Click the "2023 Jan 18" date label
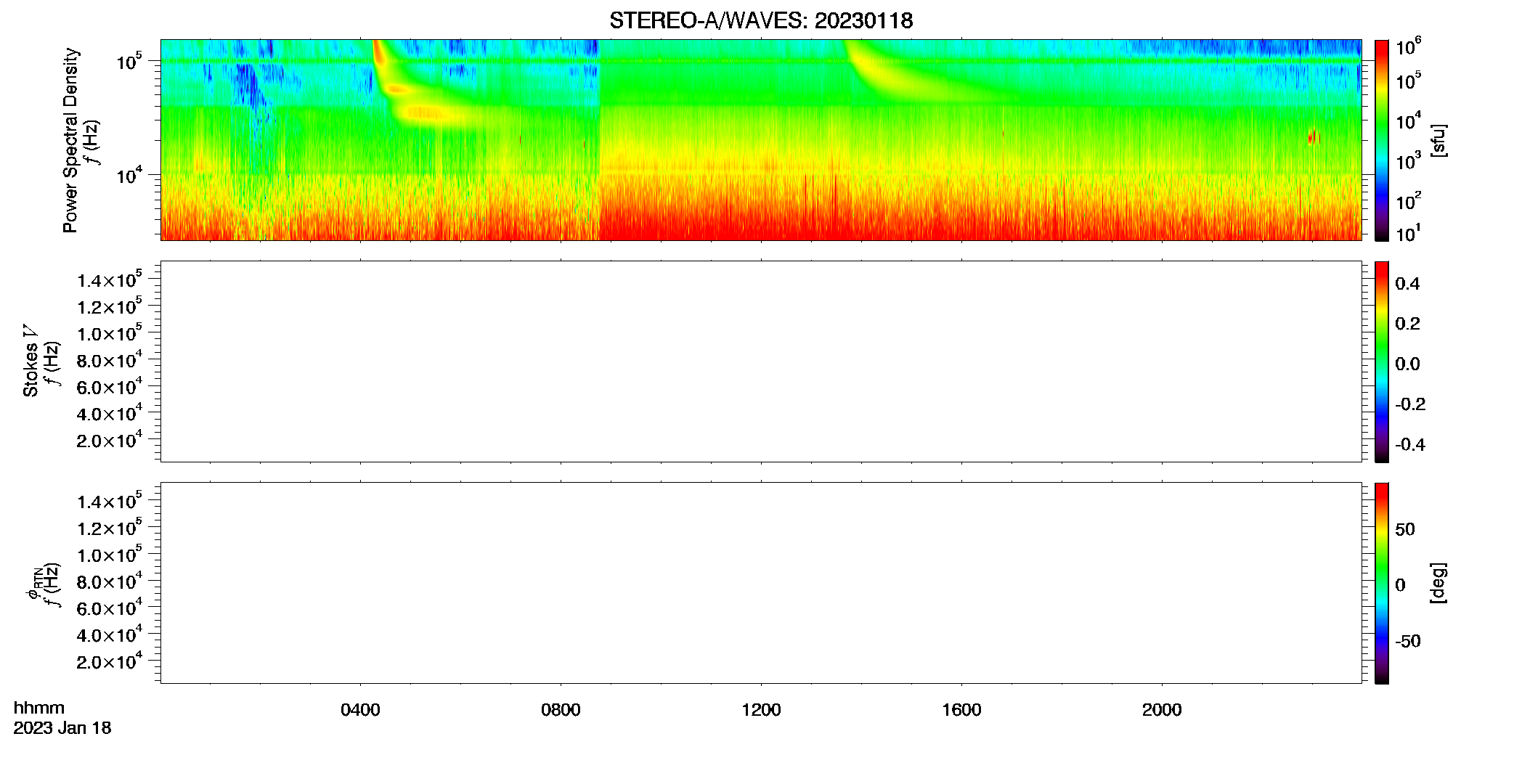The width and height of the screenshot is (1522, 784). pos(62,727)
